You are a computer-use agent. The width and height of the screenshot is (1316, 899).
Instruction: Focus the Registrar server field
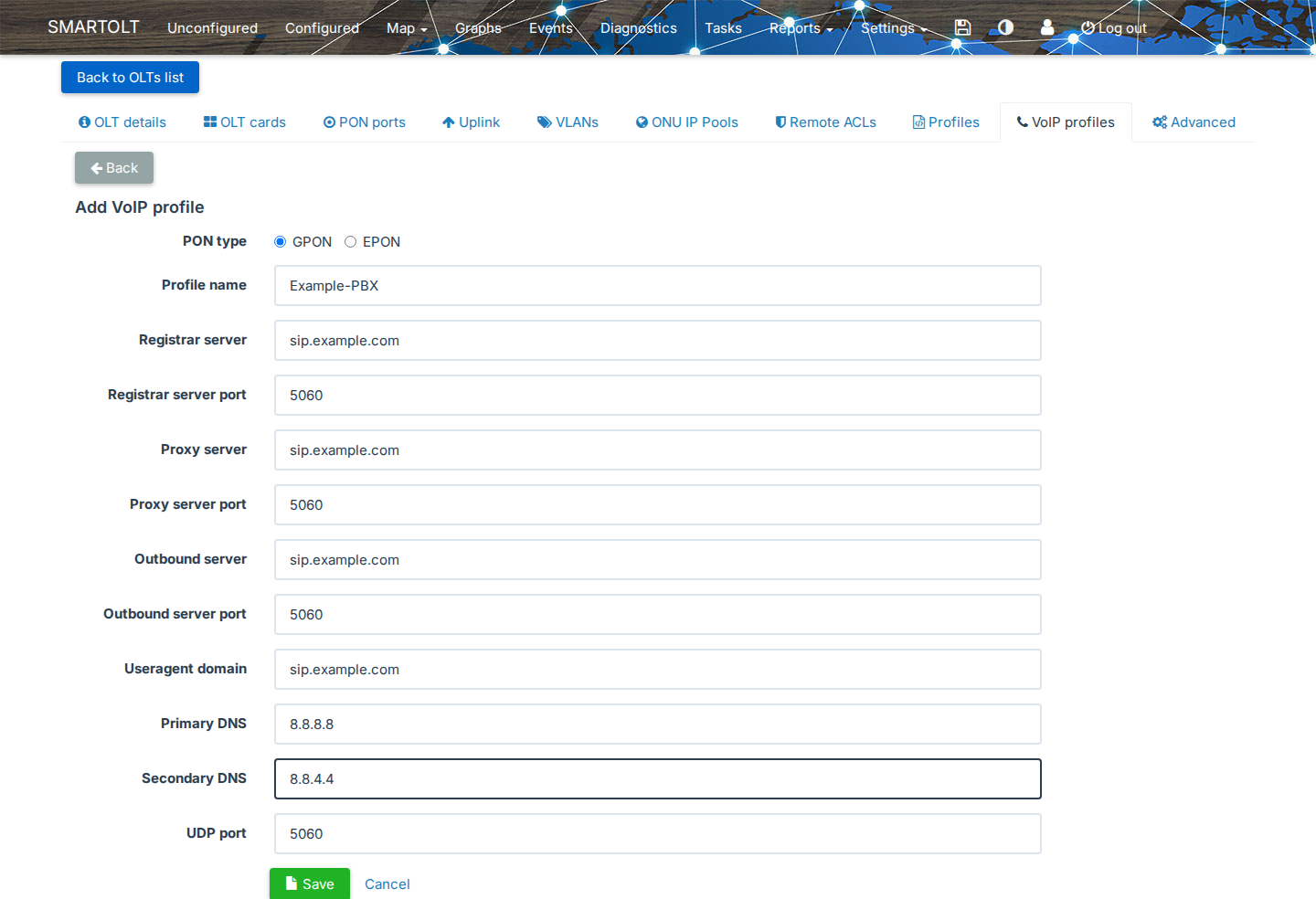click(x=658, y=341)
